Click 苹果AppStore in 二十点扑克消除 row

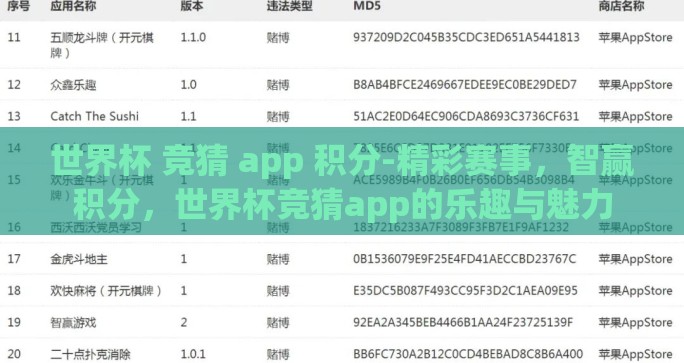[635, 354]
